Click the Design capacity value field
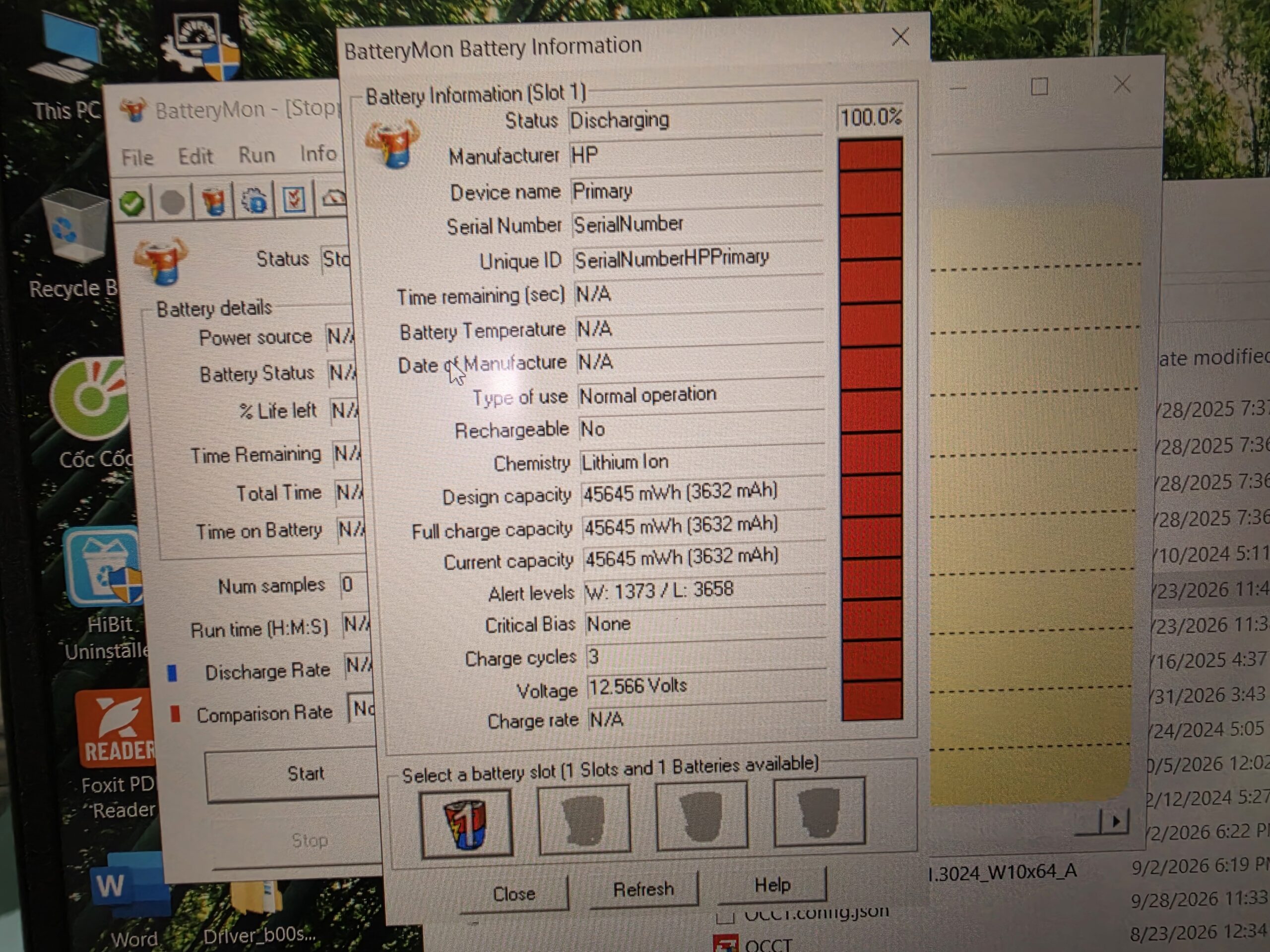The height and width of the screenshot is (952, 1270). click(x=703, y=492)
